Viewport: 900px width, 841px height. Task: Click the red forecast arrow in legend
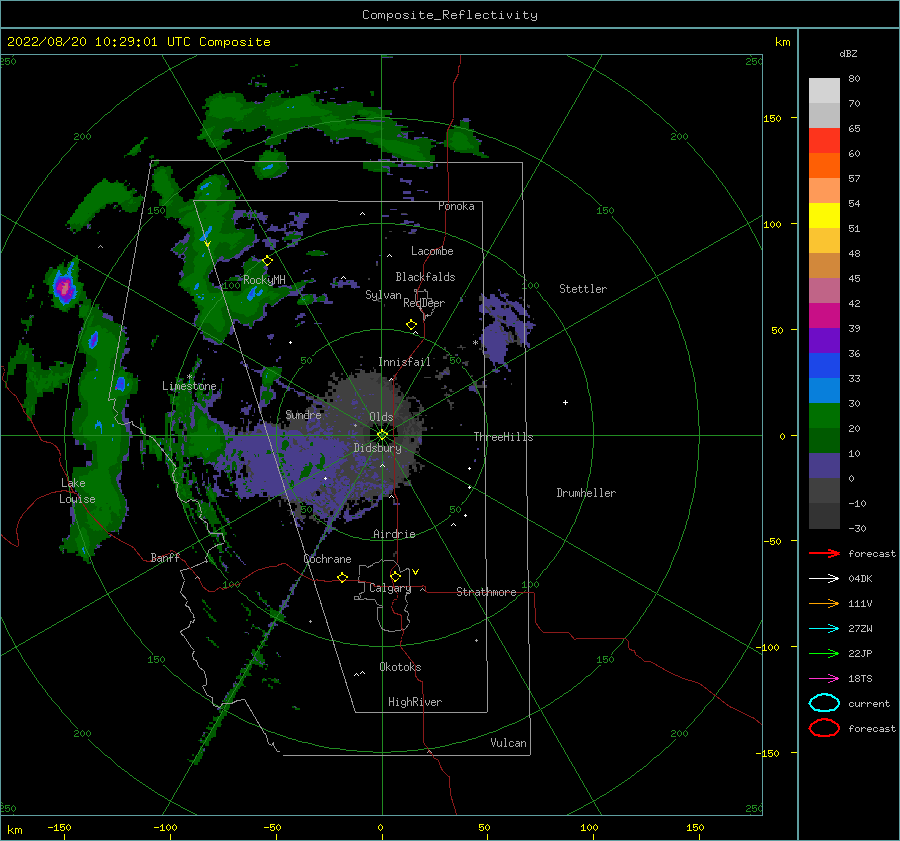pos(824,553)
